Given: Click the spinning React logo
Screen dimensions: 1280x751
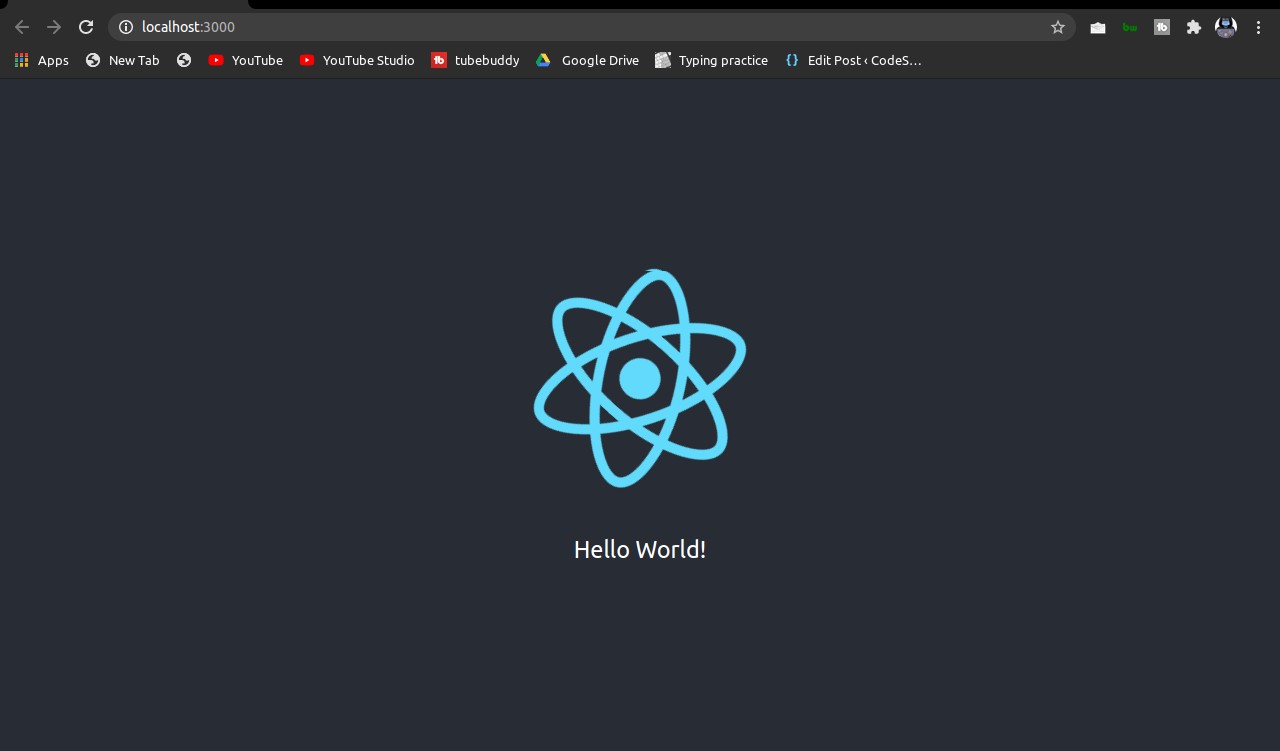Looking at the screenshot, I should (x=640, y=378).
